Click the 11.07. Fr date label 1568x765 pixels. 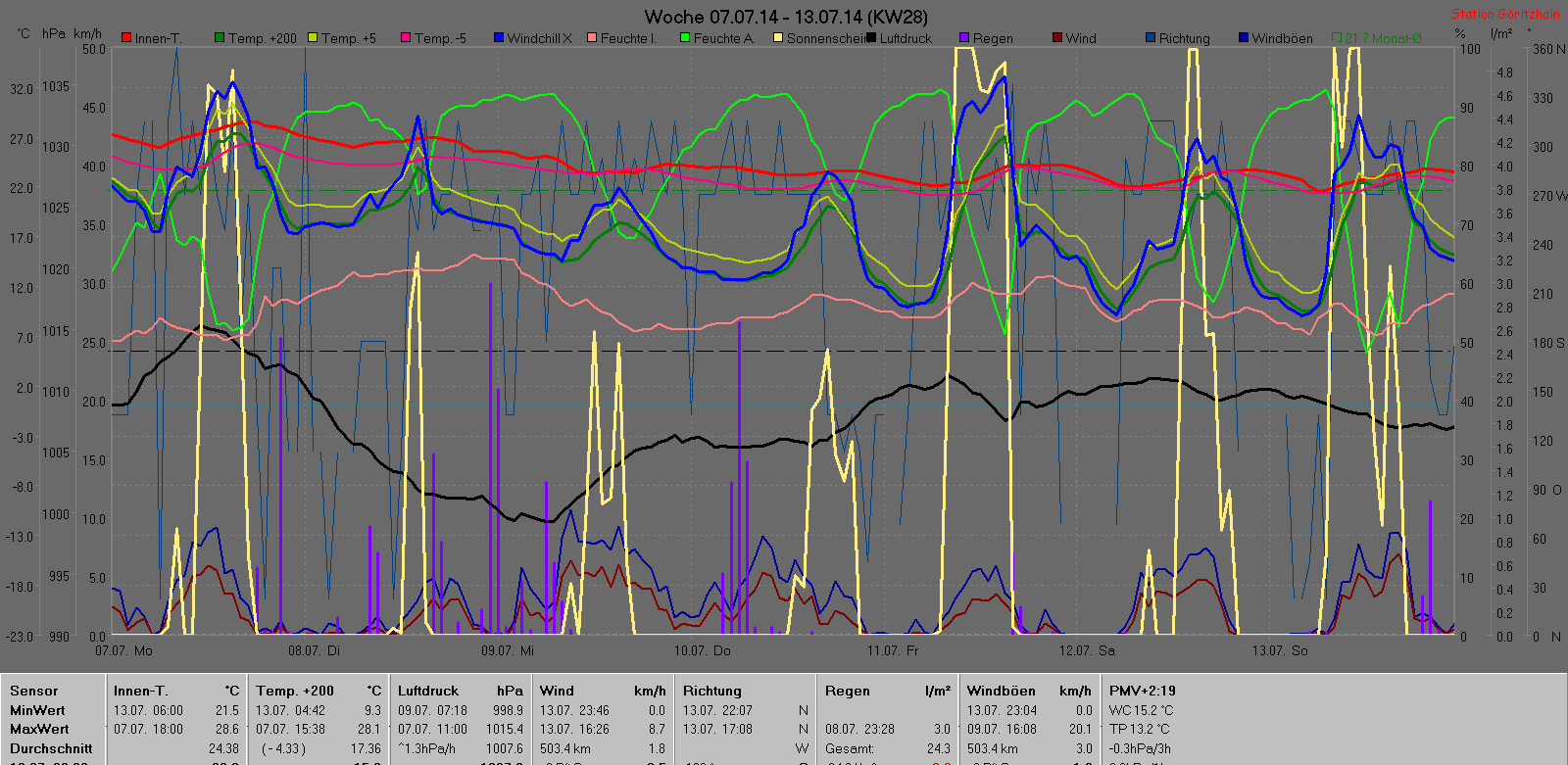[893, 650]
